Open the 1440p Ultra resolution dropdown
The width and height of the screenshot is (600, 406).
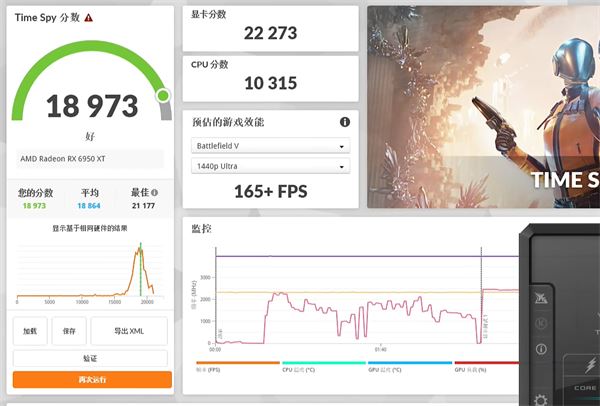tap(269, 165)
